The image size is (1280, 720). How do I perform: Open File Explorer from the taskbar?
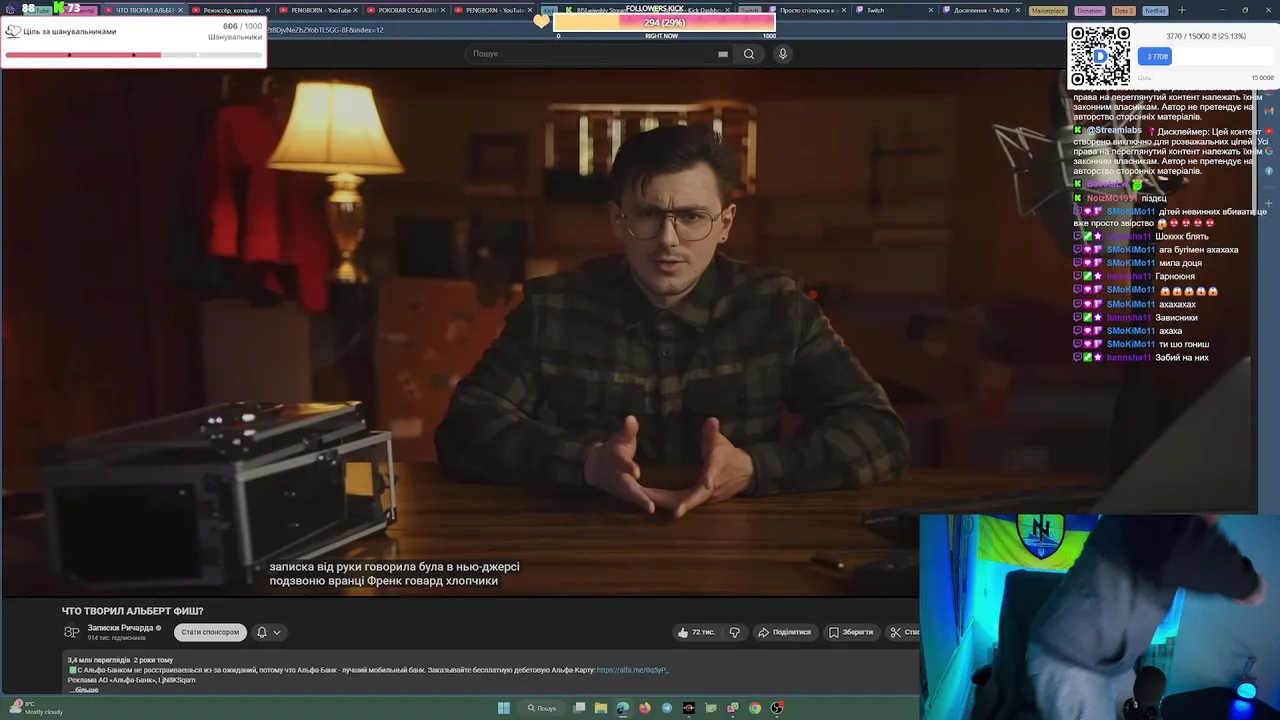(x=601, y=708)
